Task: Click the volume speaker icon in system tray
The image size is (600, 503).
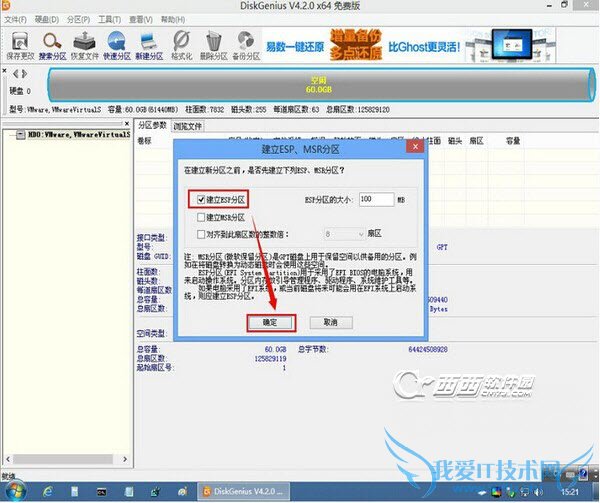Action: coord(539,492)
